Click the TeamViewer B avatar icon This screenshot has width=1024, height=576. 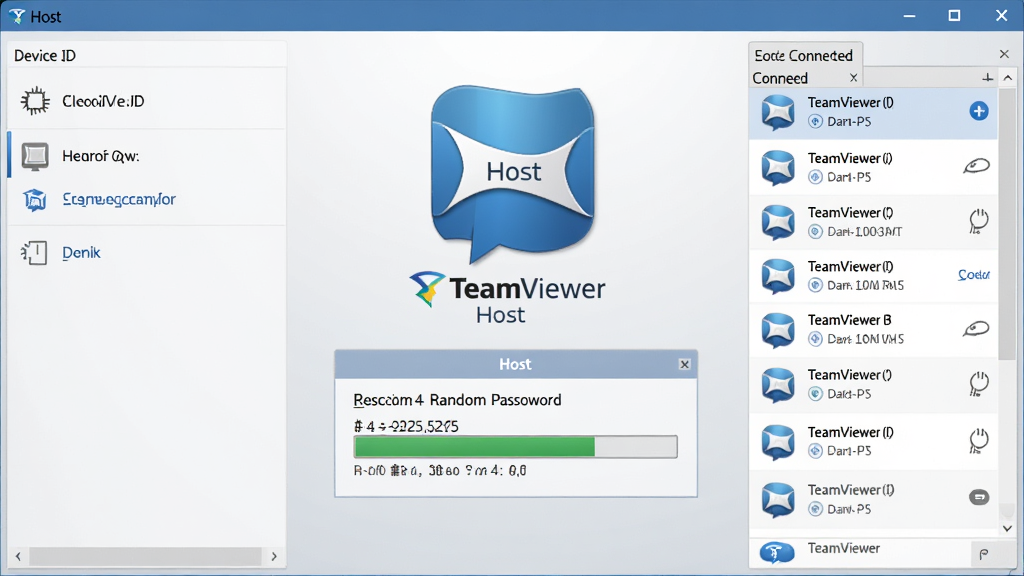778,329
